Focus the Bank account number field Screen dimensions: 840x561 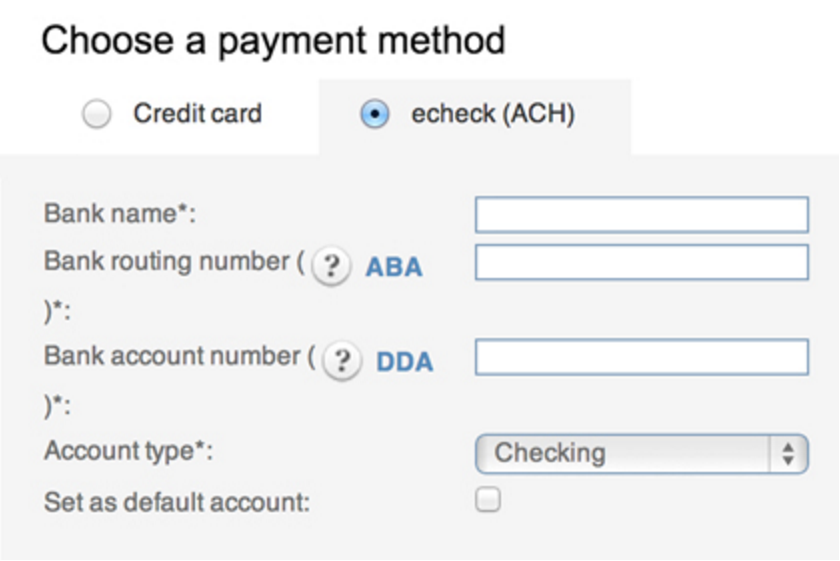pos(642,357)
